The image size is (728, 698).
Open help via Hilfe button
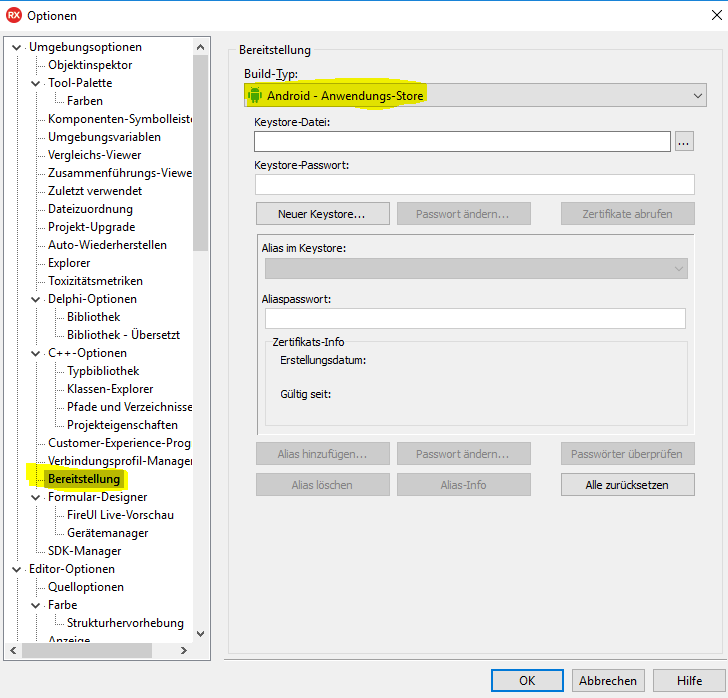tap(689, 680)
